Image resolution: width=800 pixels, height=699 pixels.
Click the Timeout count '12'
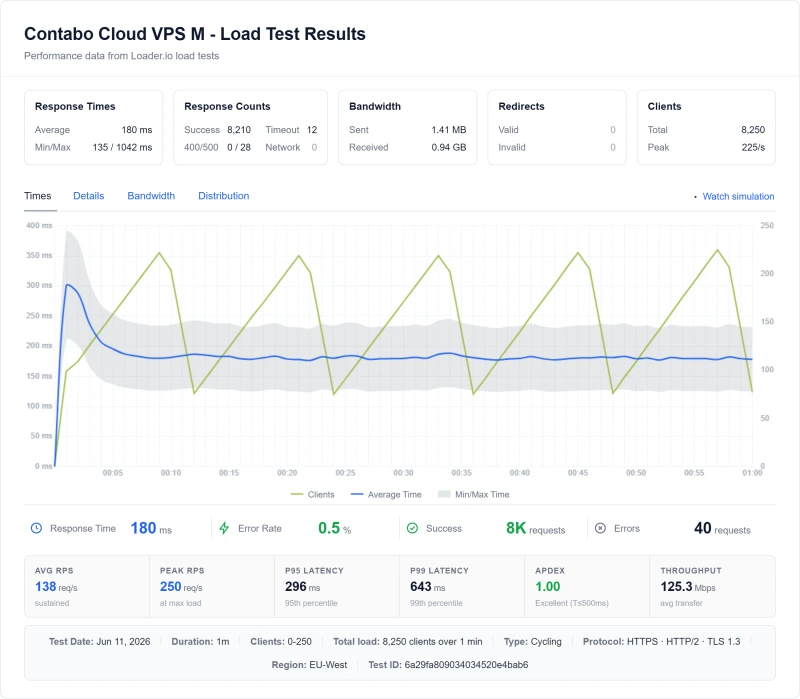312,130
